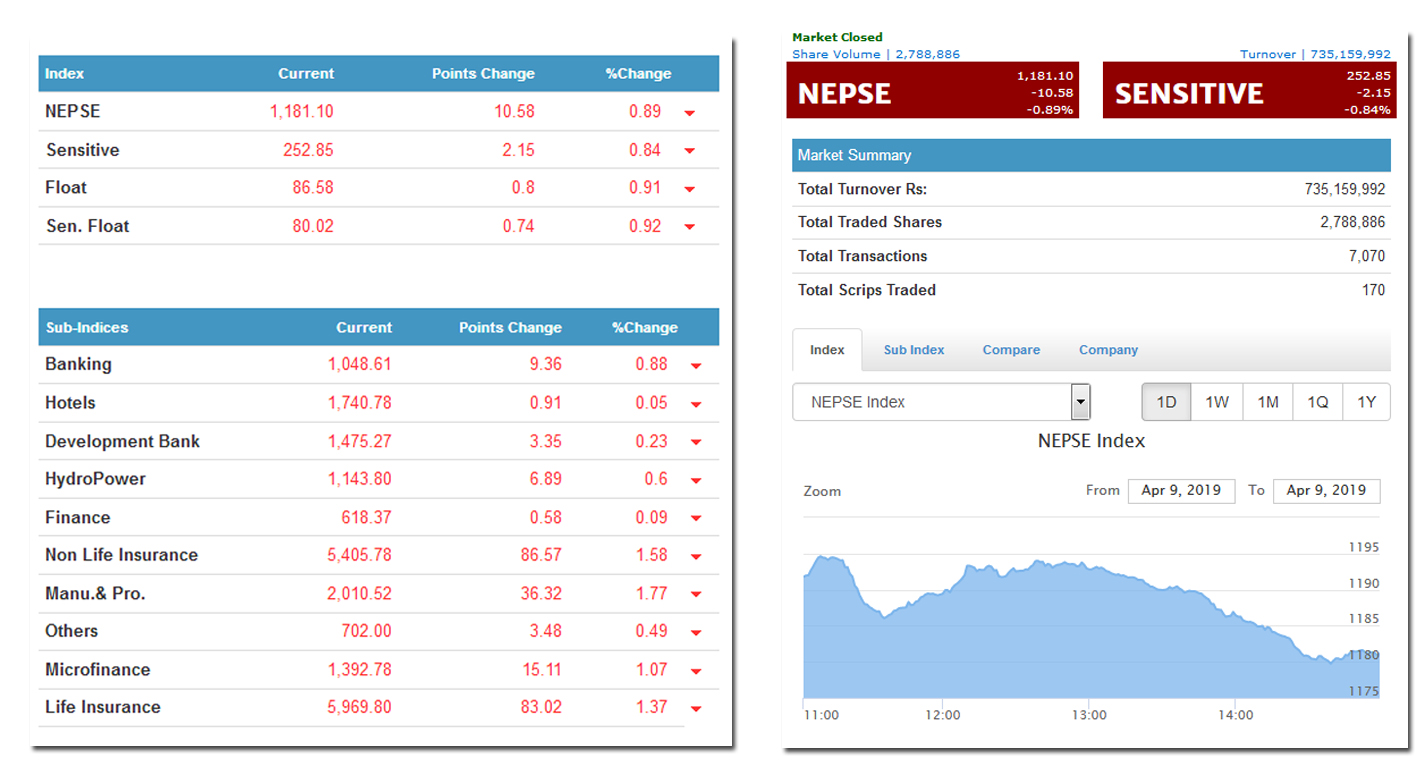Click the red down arrow in HydroPower row
Image resolution: width=1424 pixels, height=767 pixels.
696,481
